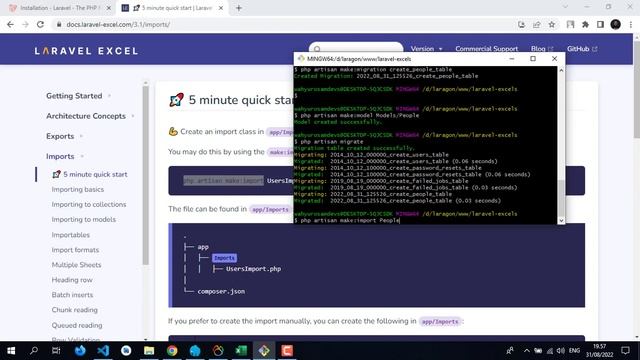This screenshot has height=360, width=640.
Task: Switch to Installation - Laravel tab
Action: (60, 8)
